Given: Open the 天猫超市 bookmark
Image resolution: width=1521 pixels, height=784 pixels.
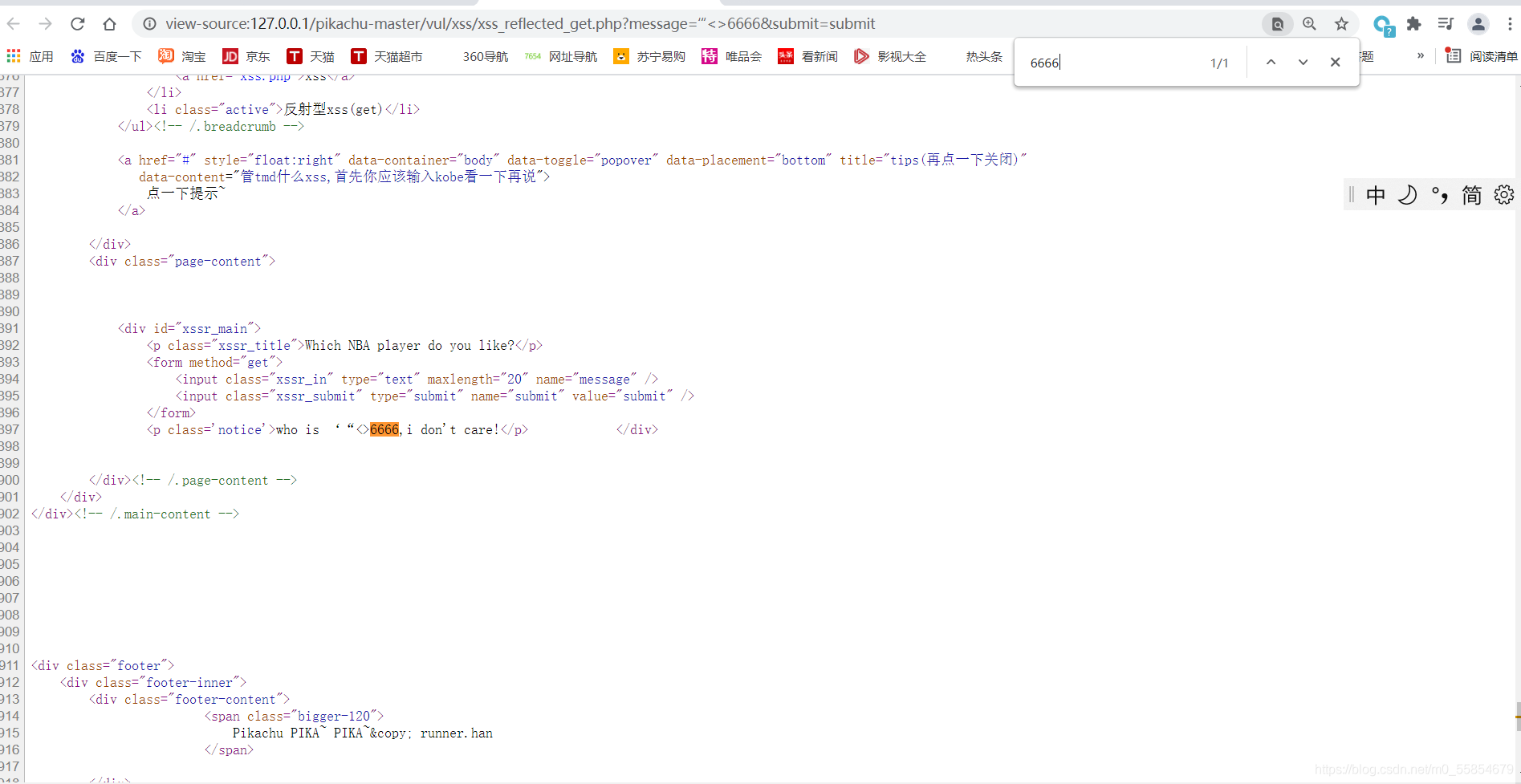Looking at the screenshot, I should coord(387,56).
